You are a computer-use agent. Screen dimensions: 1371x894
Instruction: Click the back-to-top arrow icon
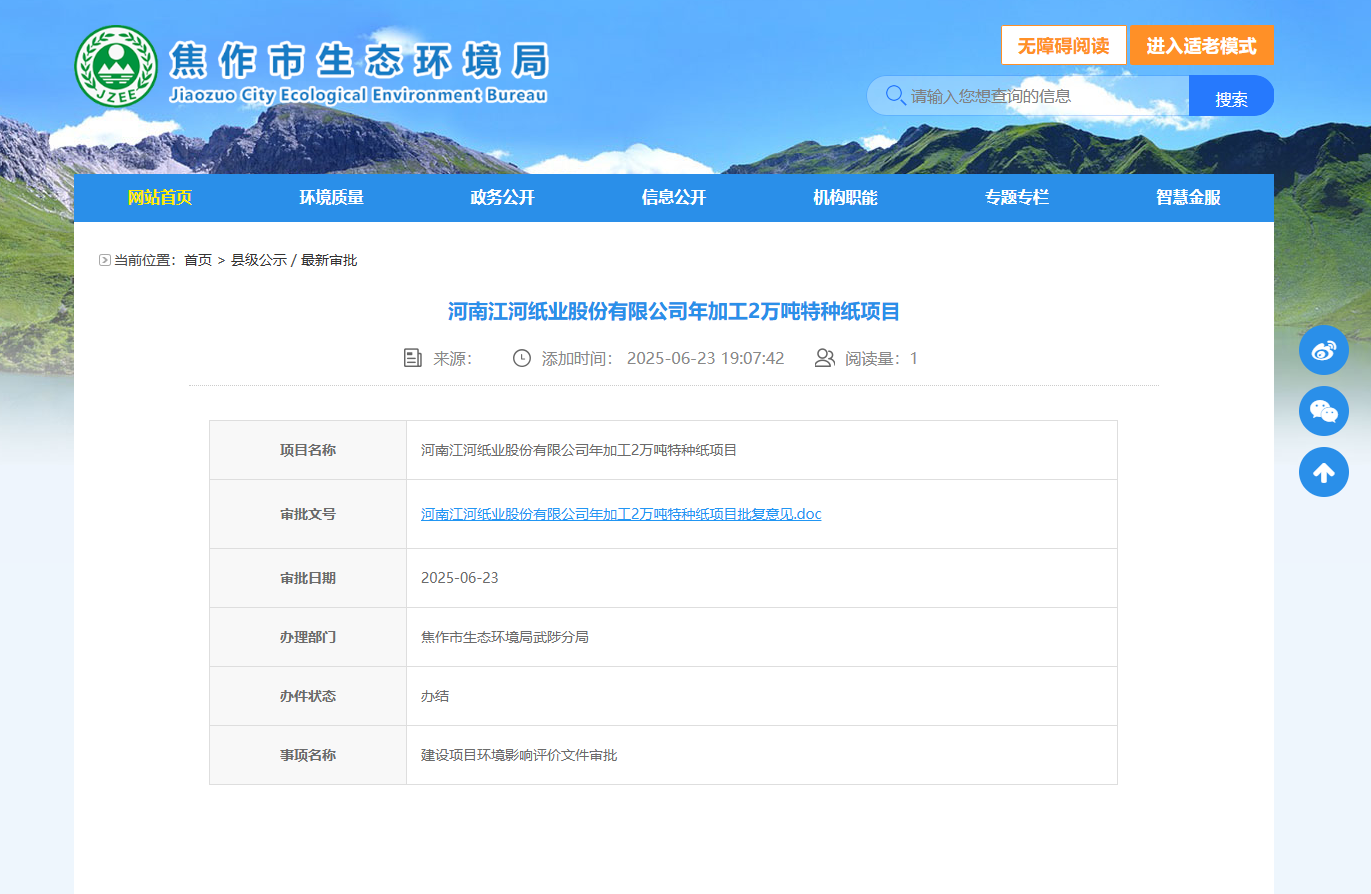pyautogui.click(x=1324, y=472)
